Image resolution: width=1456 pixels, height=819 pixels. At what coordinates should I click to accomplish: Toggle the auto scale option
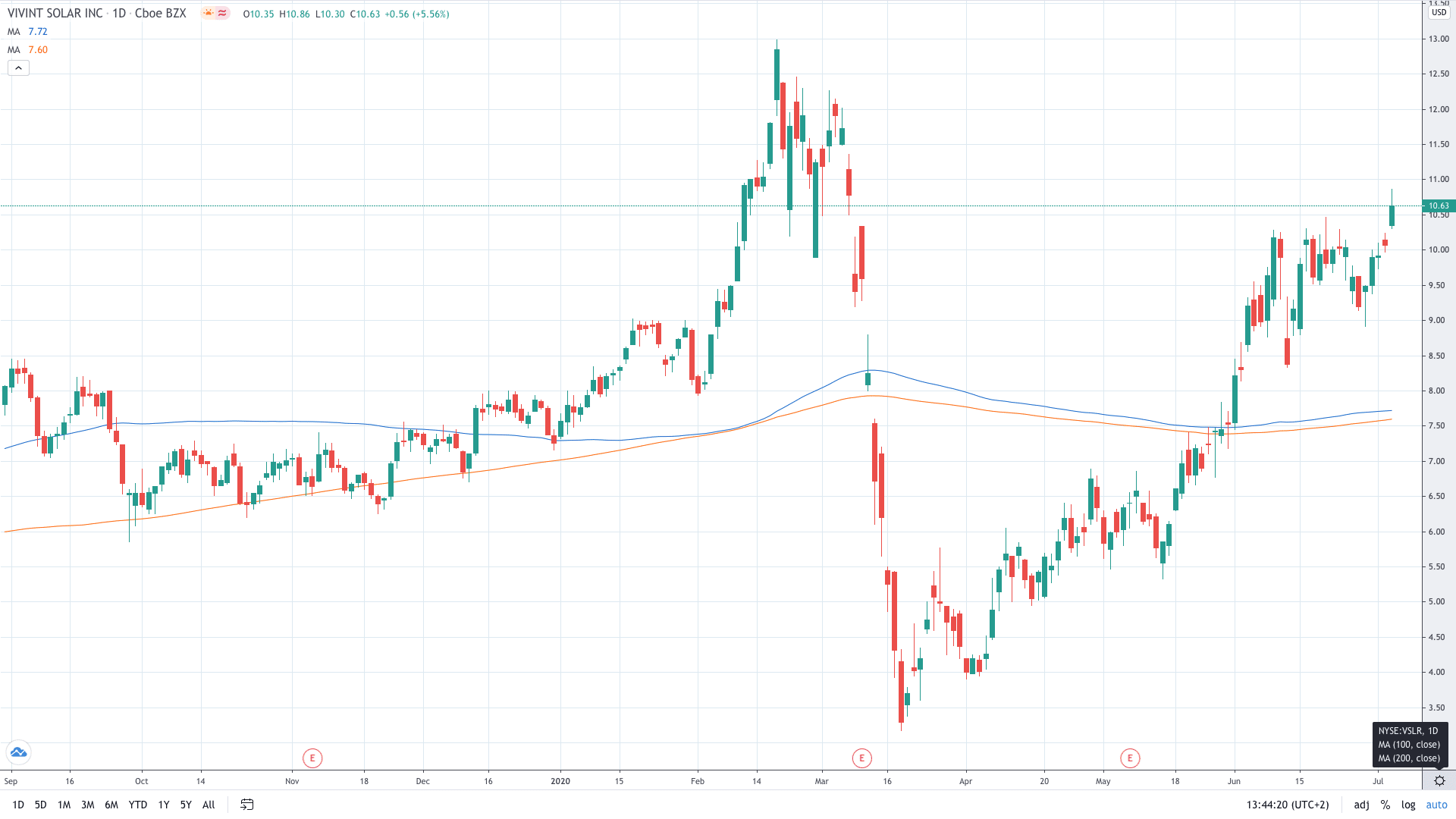(x=1436, y=805)
